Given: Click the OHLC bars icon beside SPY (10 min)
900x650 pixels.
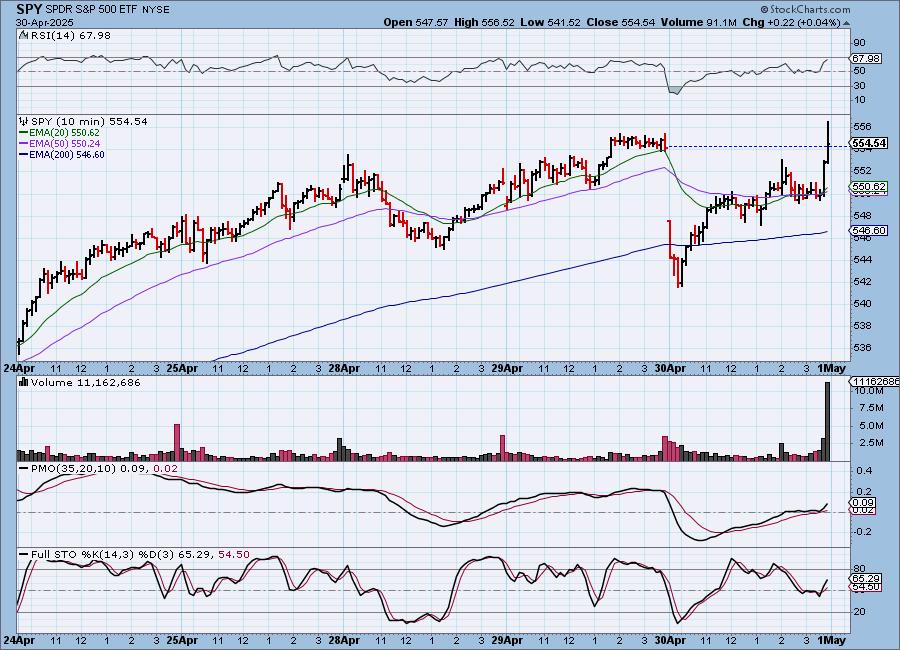Looking at the screenshot, I should click(x=24, y=121).
